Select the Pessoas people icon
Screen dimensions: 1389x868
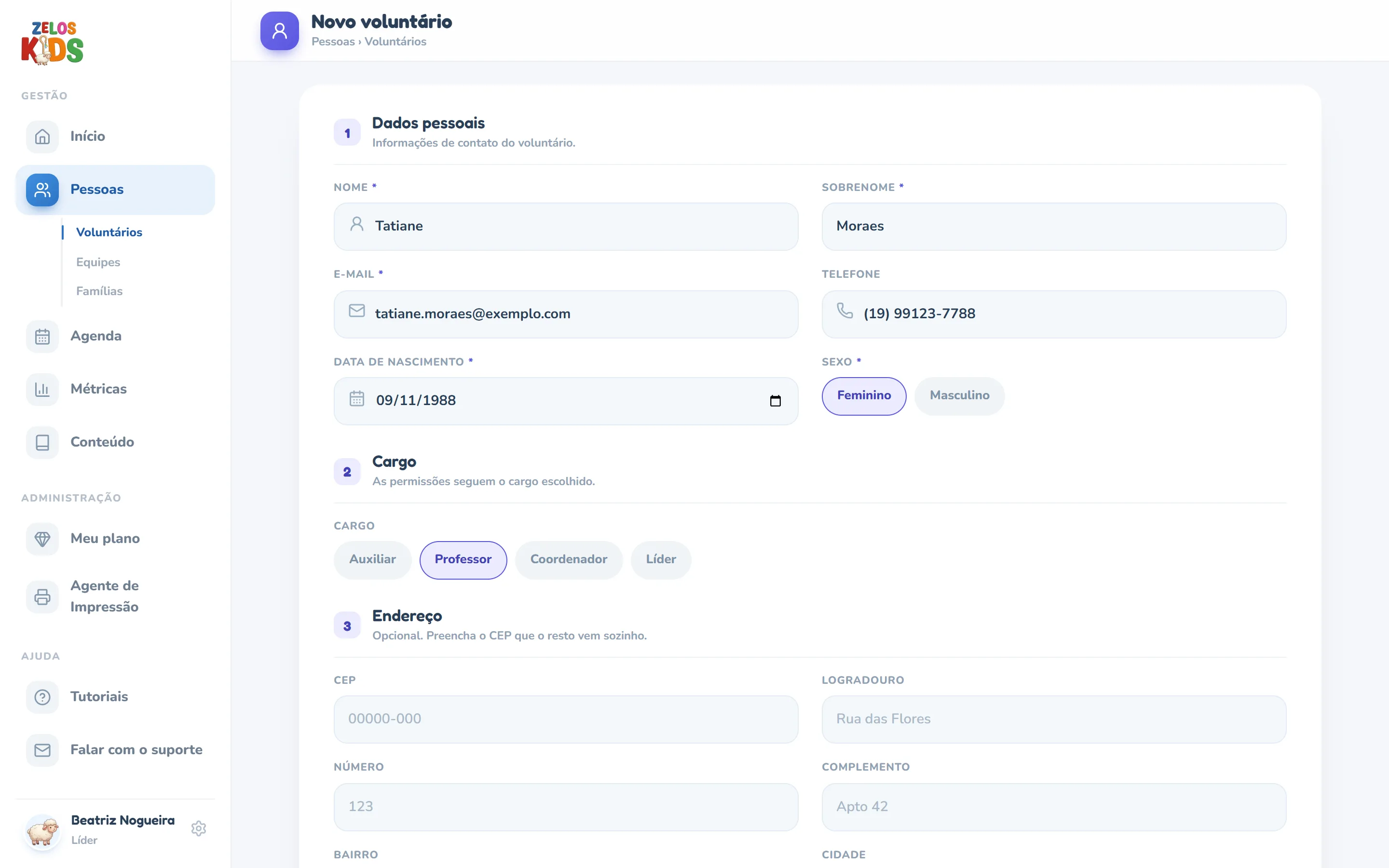[x=42, y=190]
